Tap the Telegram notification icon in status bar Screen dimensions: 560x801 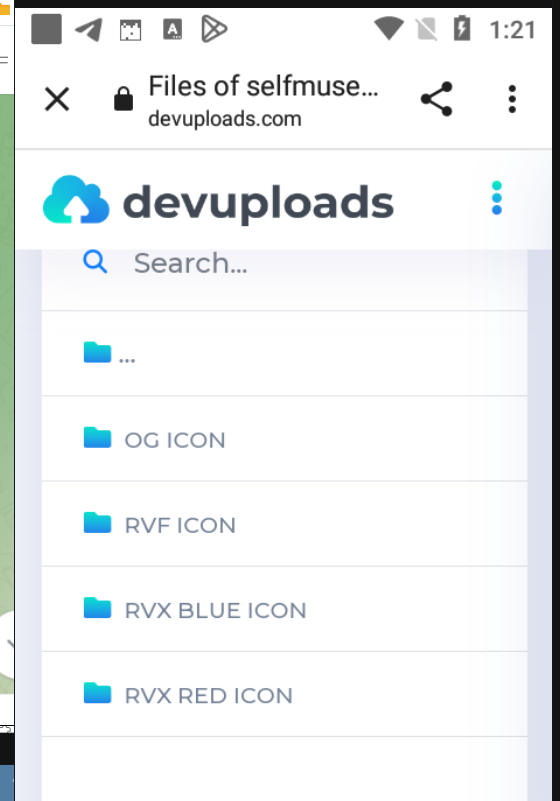point(88,30)
